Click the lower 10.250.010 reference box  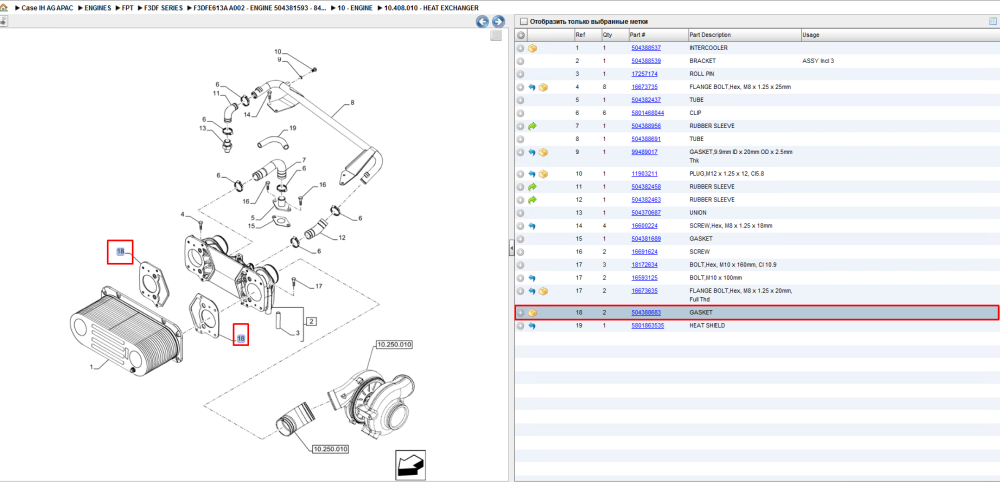(x=330, y=449)
